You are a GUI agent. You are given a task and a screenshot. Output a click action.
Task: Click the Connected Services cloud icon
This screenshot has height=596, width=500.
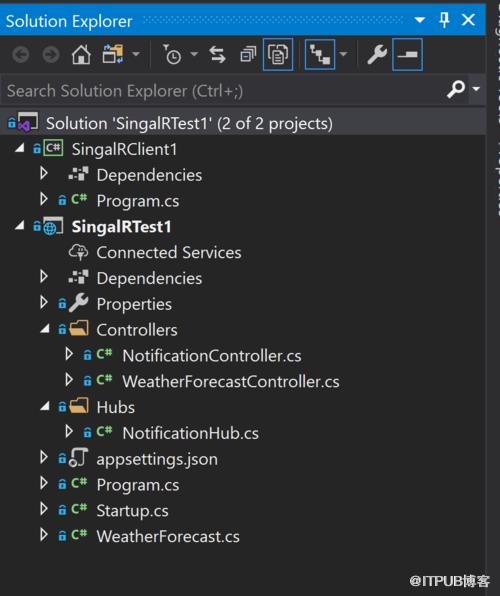[78, 252]
